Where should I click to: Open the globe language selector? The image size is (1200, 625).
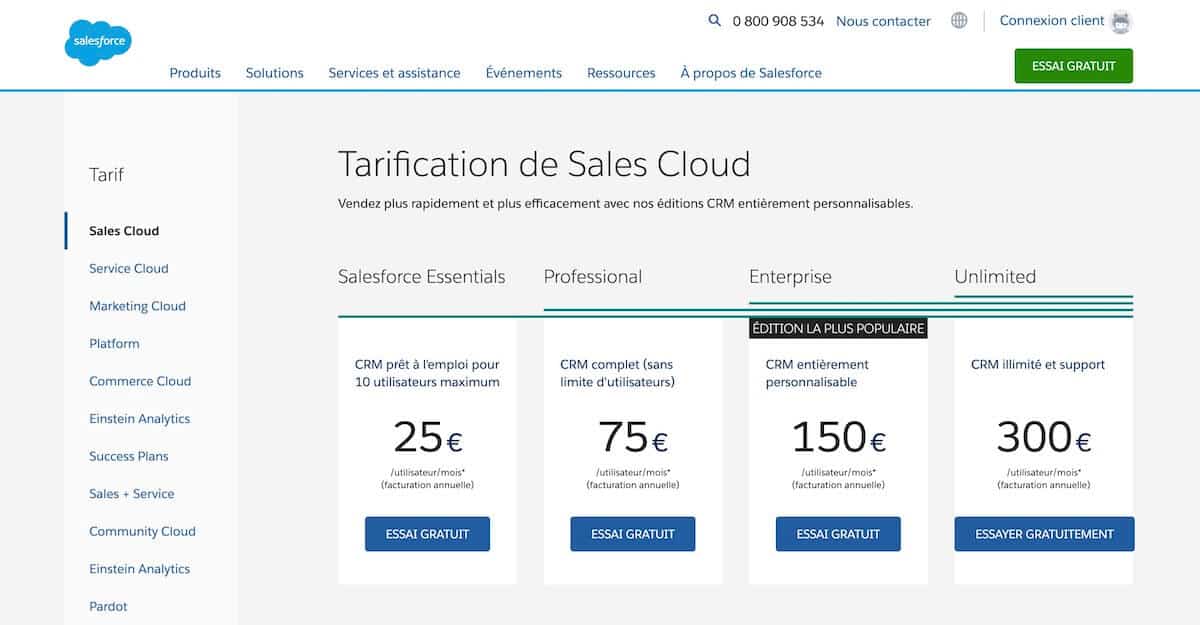(959, 20)
